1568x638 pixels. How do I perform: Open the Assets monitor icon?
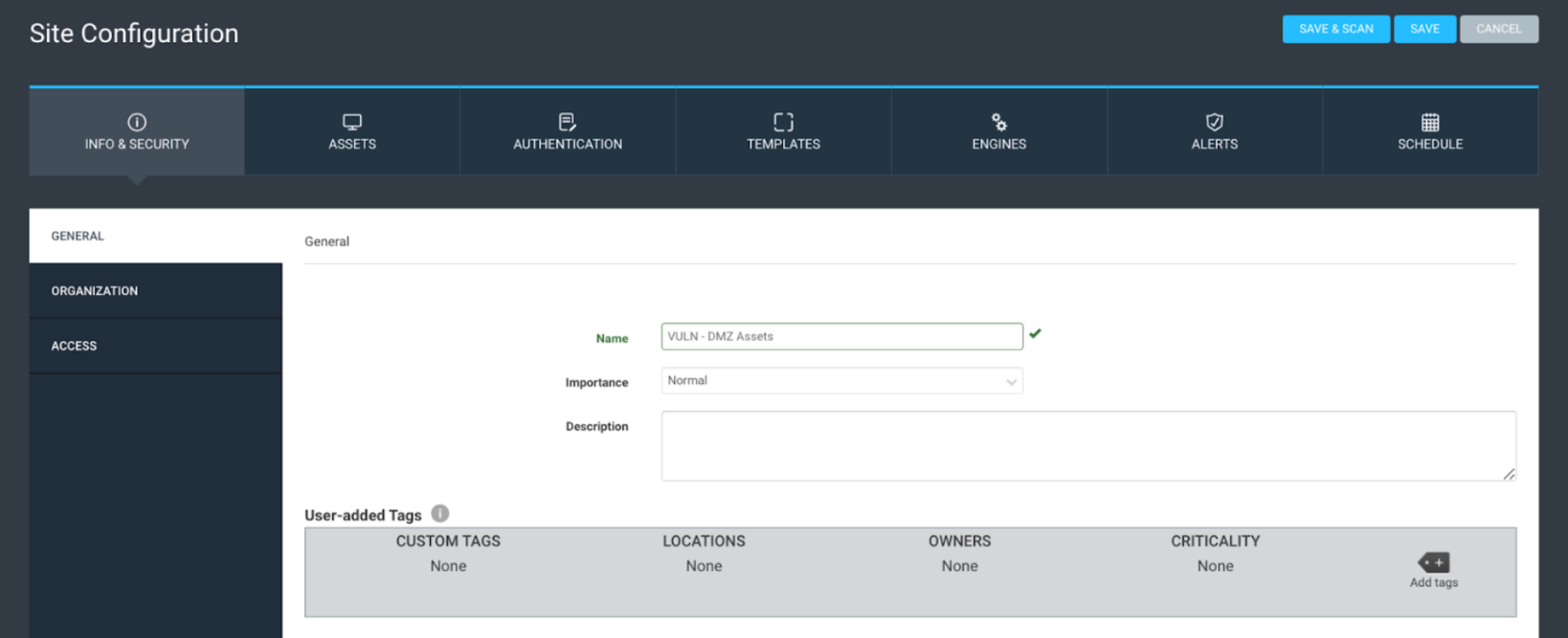(x=352, y=122)
